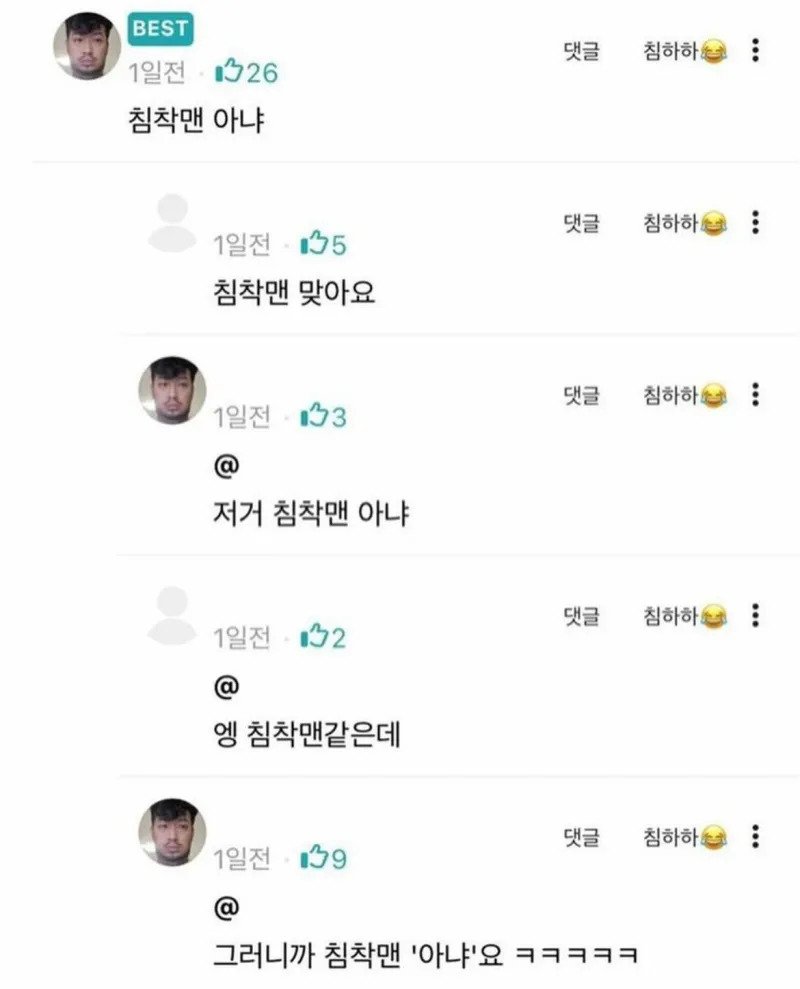The height and width of the screenshot is (989, 800).
Task: Click the BEST badge on the top comment
Action: 160,30
